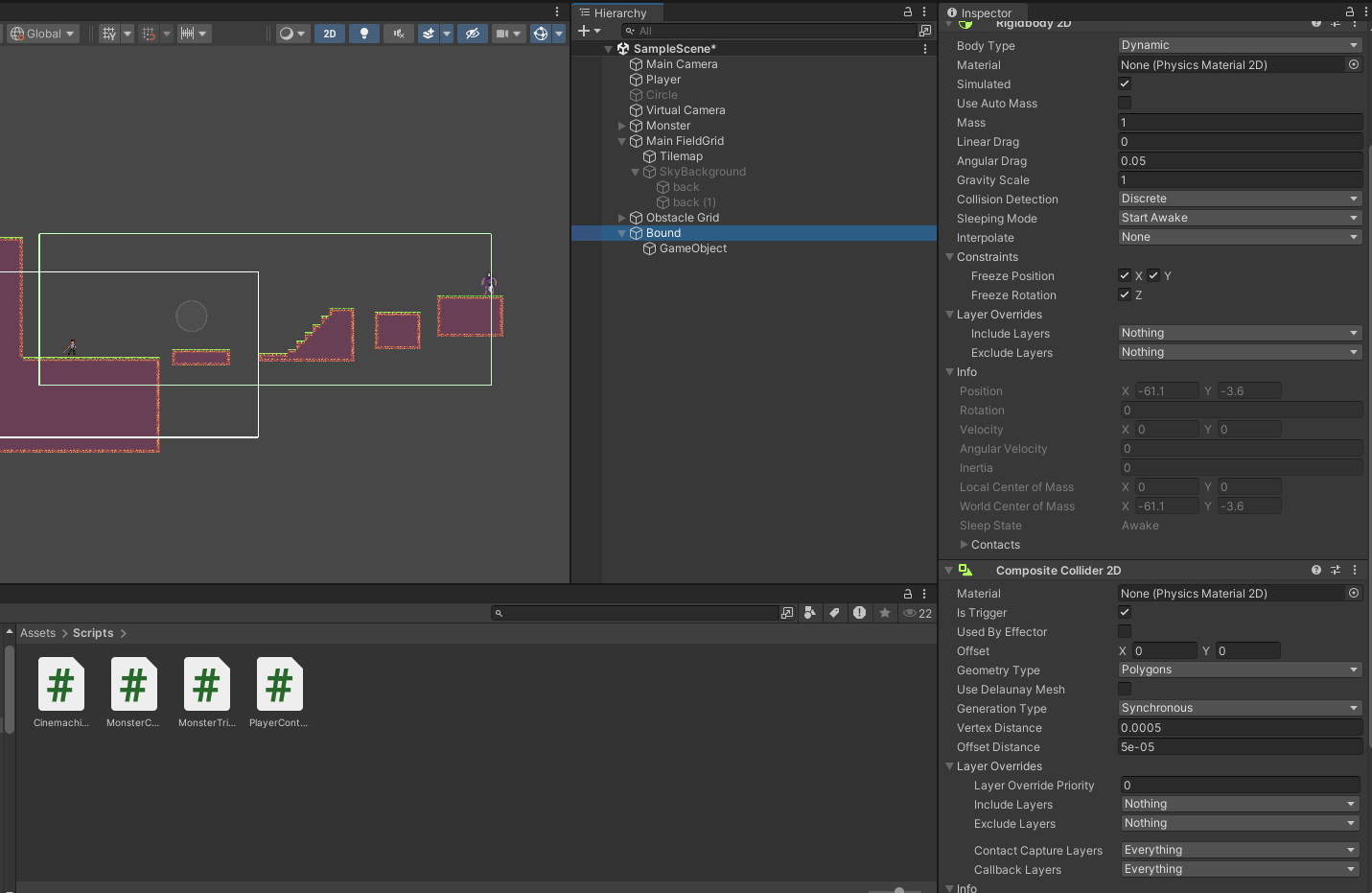Viewport: 1372px width, 893px height.
Task: Click Hierarchy panel lock icon
Action: 908,12
